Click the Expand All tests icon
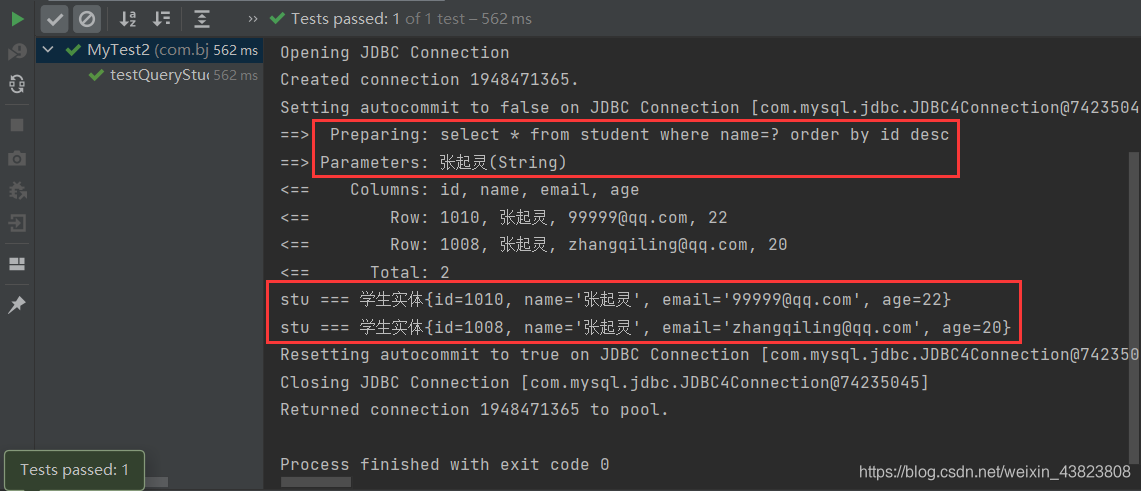 pos(202,18)
